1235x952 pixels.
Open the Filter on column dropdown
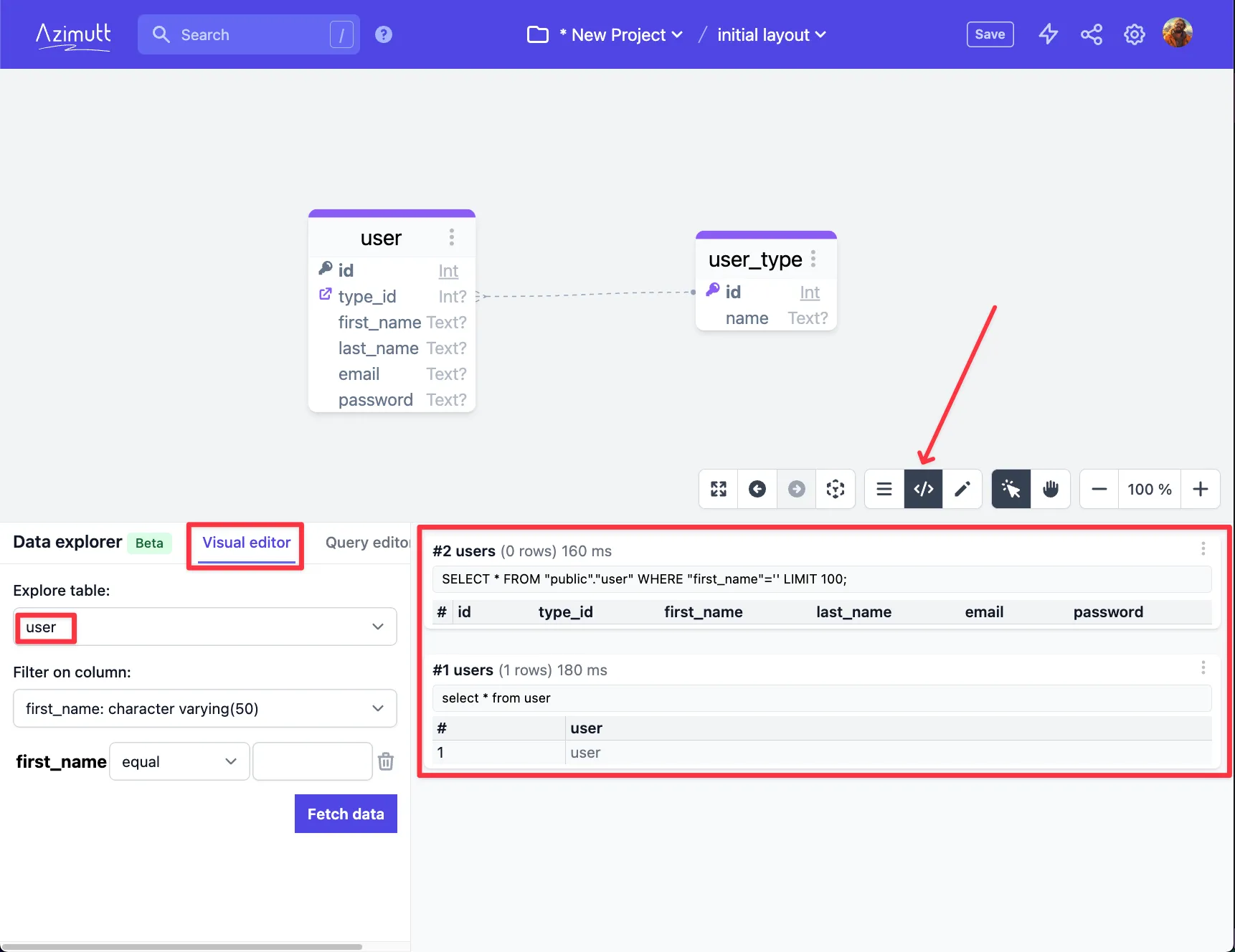click(205, 708)
